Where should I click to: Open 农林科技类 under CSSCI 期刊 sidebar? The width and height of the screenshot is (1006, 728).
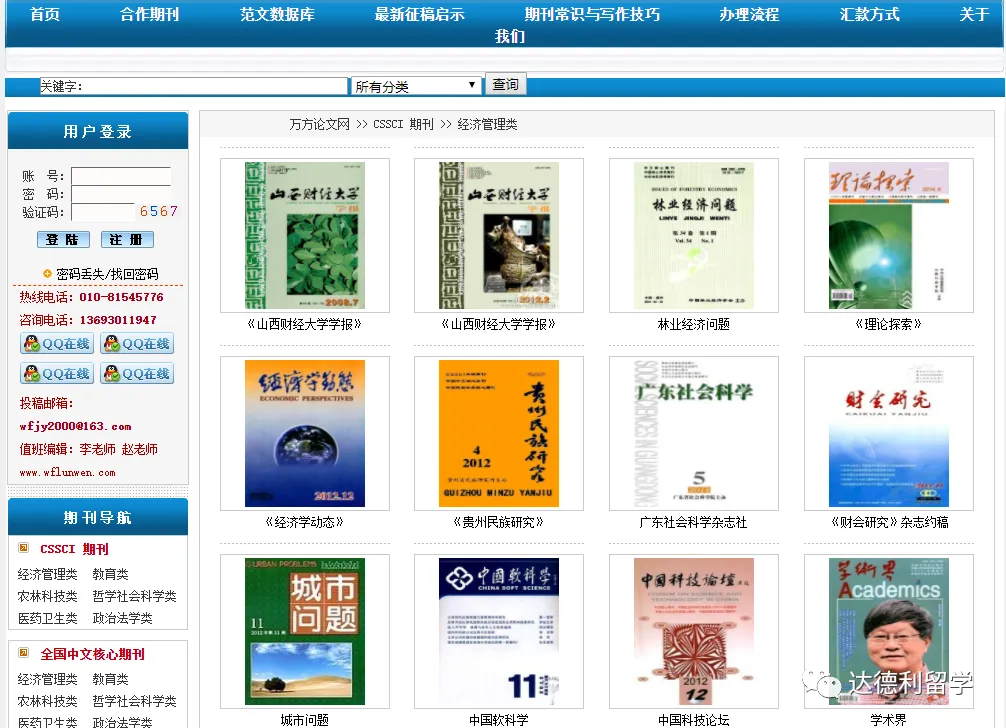(x=47, y=596)
